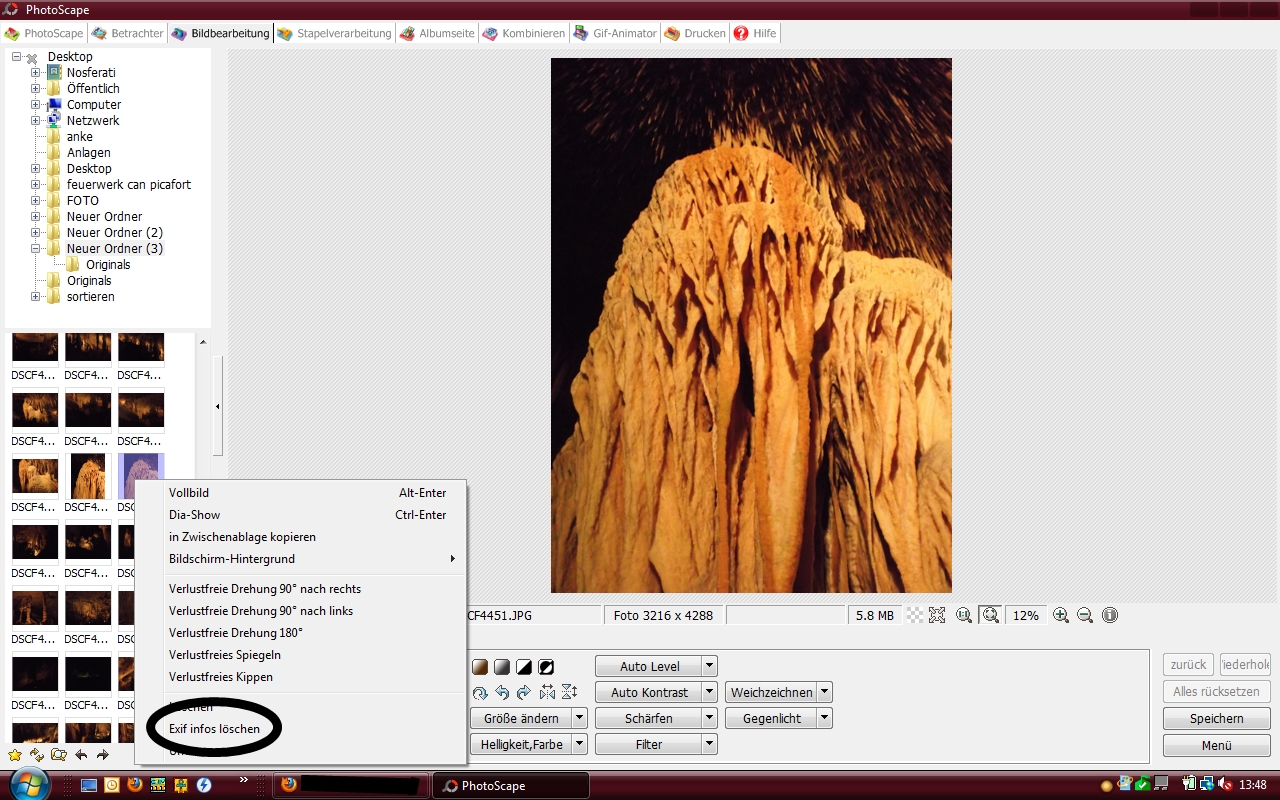
Task: Expand the FOTO folder in tree
Action: tap(36, 201)
